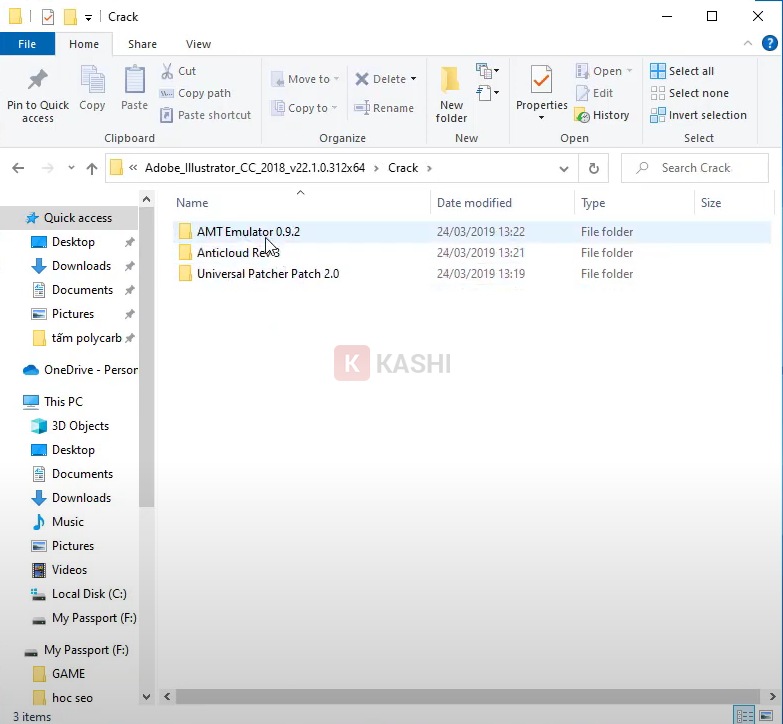Click the Rename icon in Organize group
The height and width of the screenshot is (724, 783).
coord(362,108)
